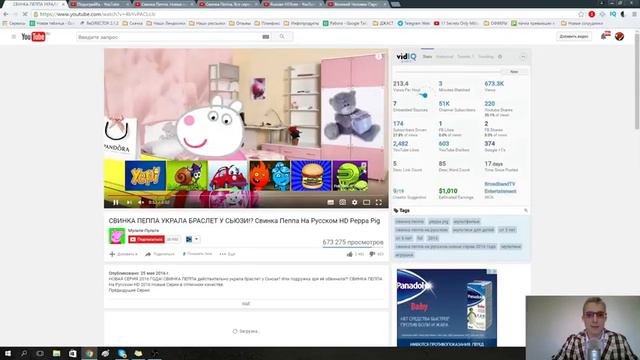Click the vidIQ slider Now handle
This screenshot has width=640, height=360.
(514, 72)
